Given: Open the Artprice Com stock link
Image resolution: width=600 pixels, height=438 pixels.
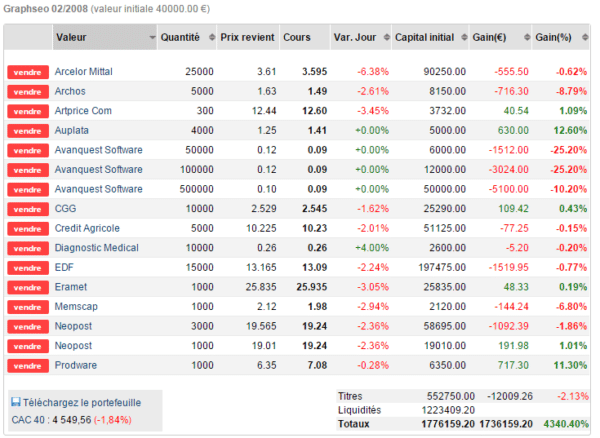Looking at the screenshot, I should 83,111.
